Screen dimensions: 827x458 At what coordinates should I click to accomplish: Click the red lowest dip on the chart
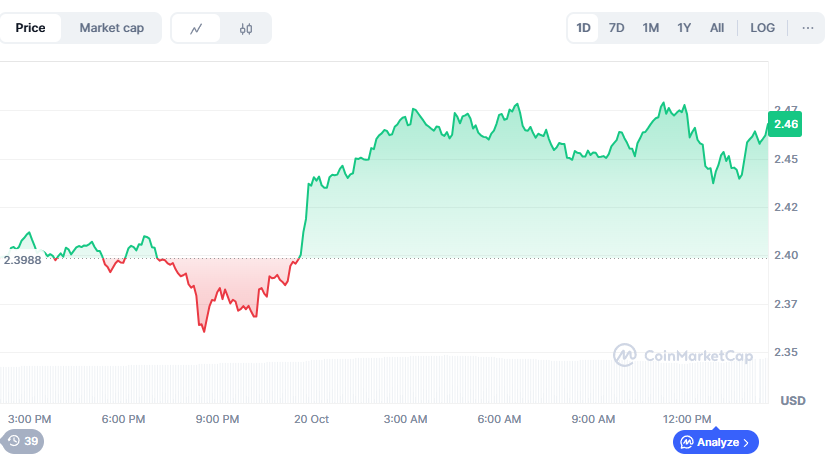[204, 330]
